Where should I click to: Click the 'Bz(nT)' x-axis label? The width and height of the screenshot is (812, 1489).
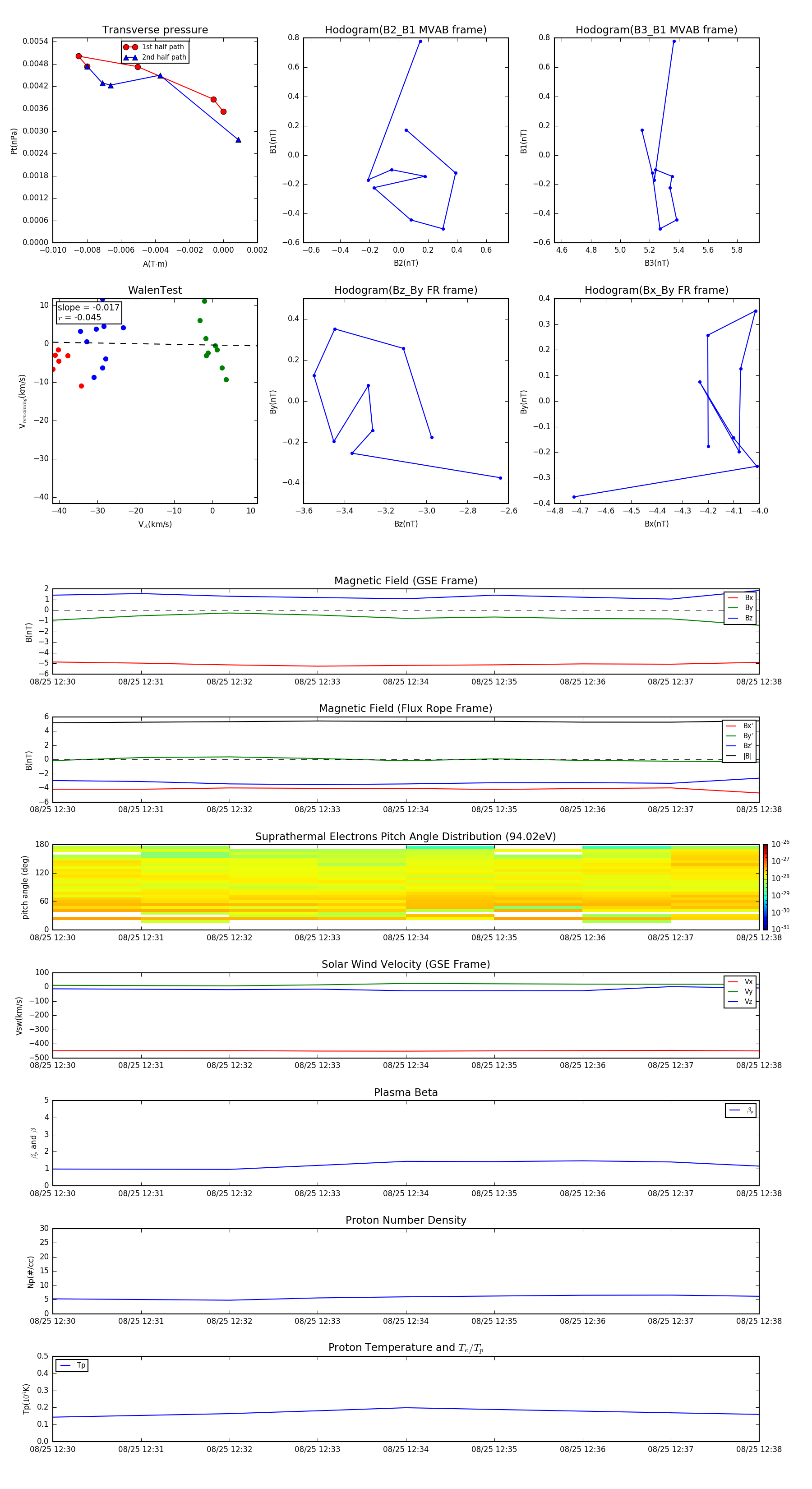click(x=406, y=524)
